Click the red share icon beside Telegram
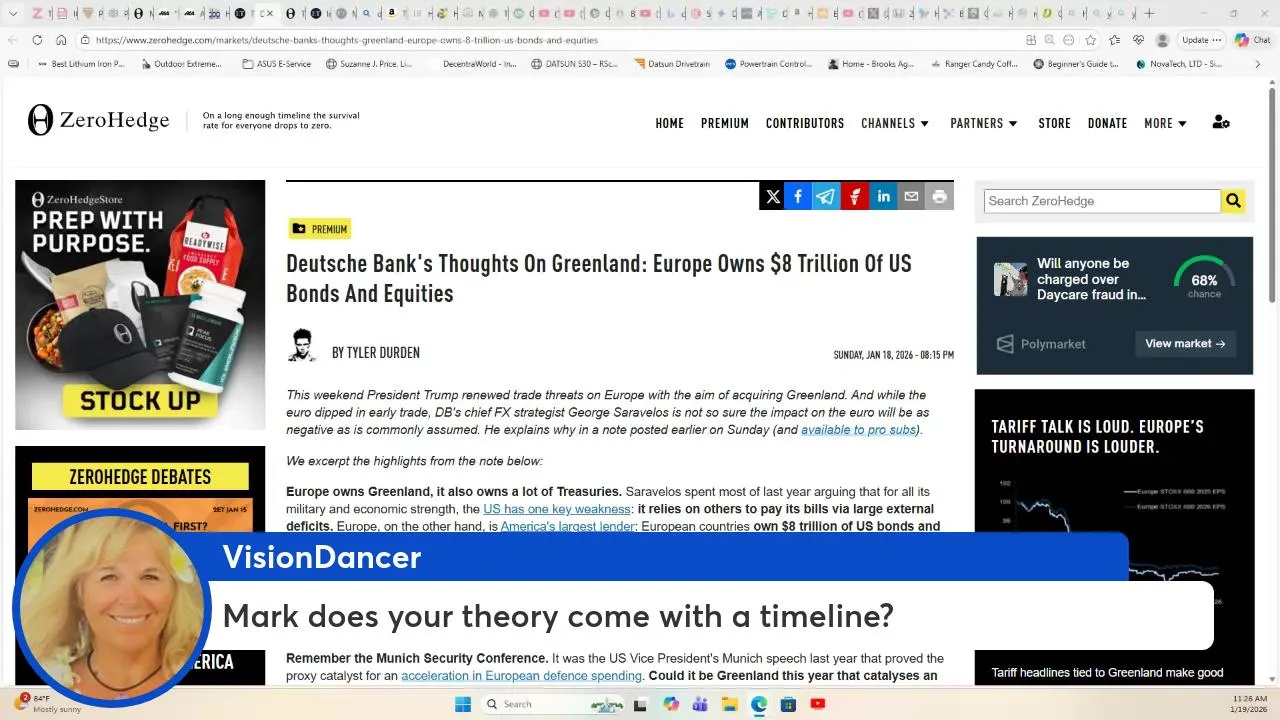 tap(854, 197)
